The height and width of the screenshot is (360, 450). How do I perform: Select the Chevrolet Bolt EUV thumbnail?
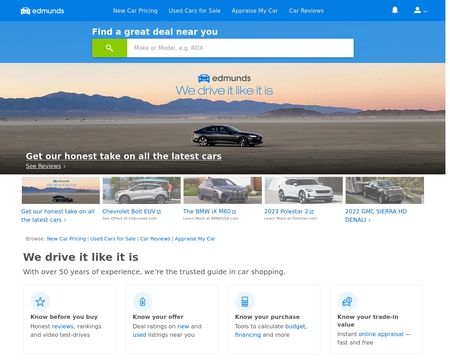(x=142, y=190)
